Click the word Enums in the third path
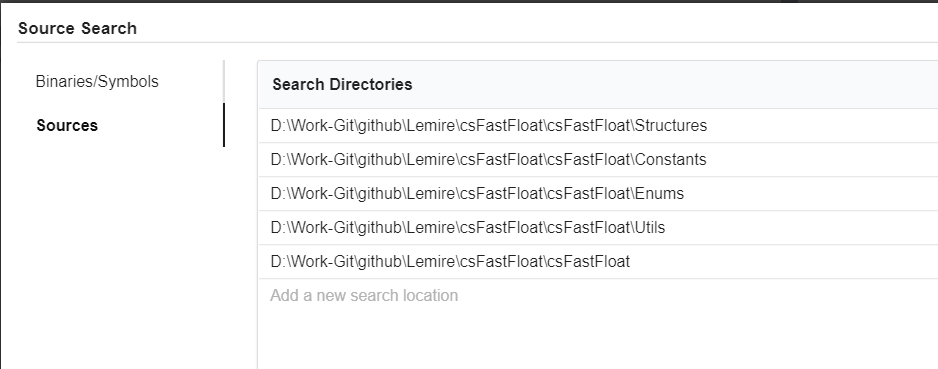This screenshot has width=938, height=369. pos(659,194)
